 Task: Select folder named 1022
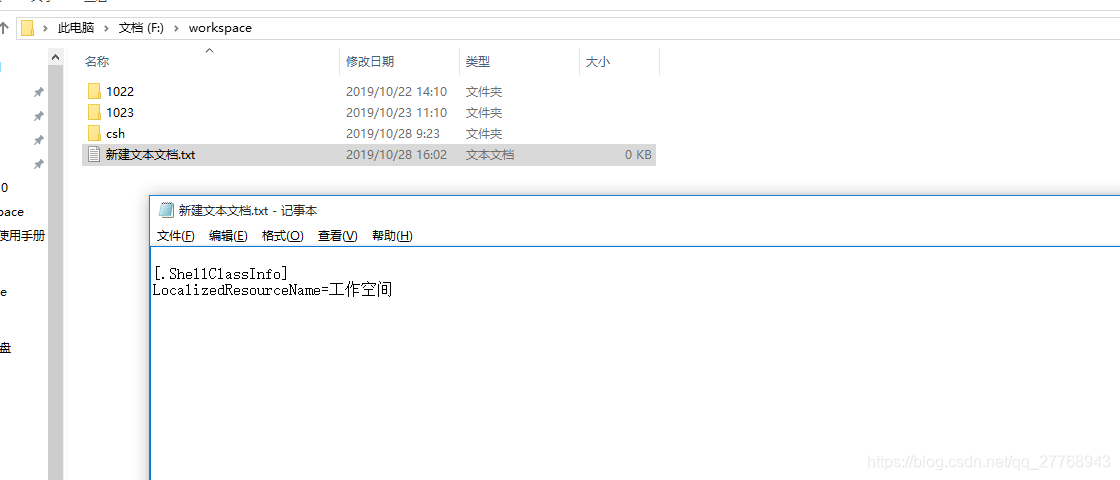(x=119, y=91)
